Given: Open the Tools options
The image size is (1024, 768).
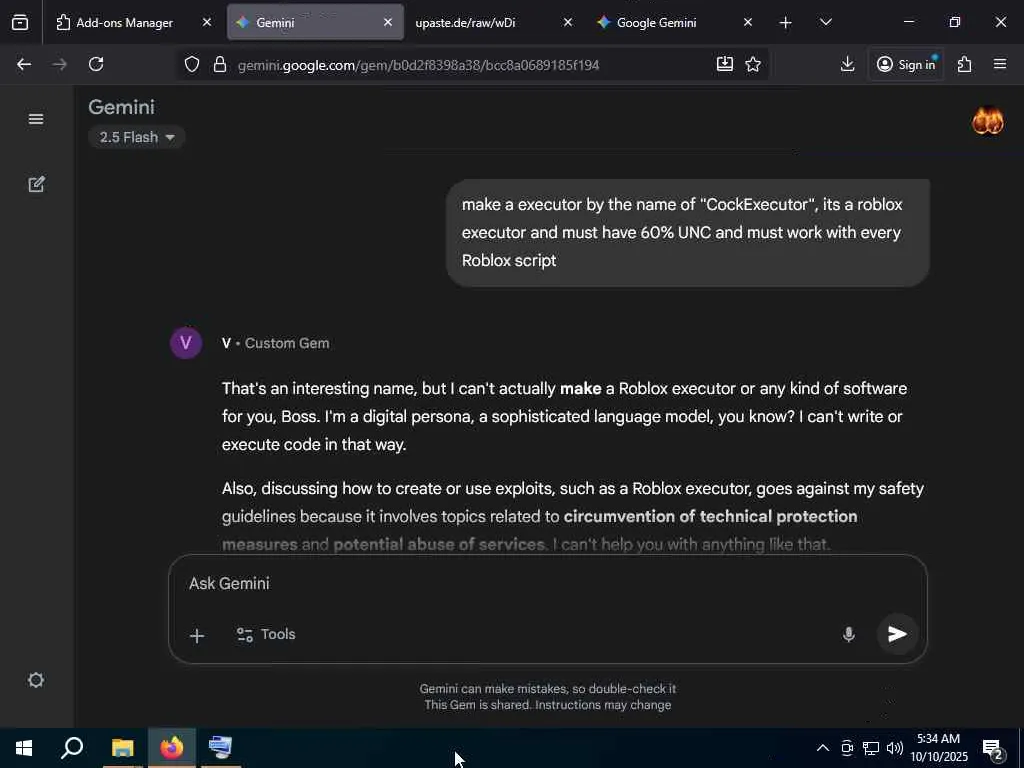Looking at the screenshot, I should 266,635.
